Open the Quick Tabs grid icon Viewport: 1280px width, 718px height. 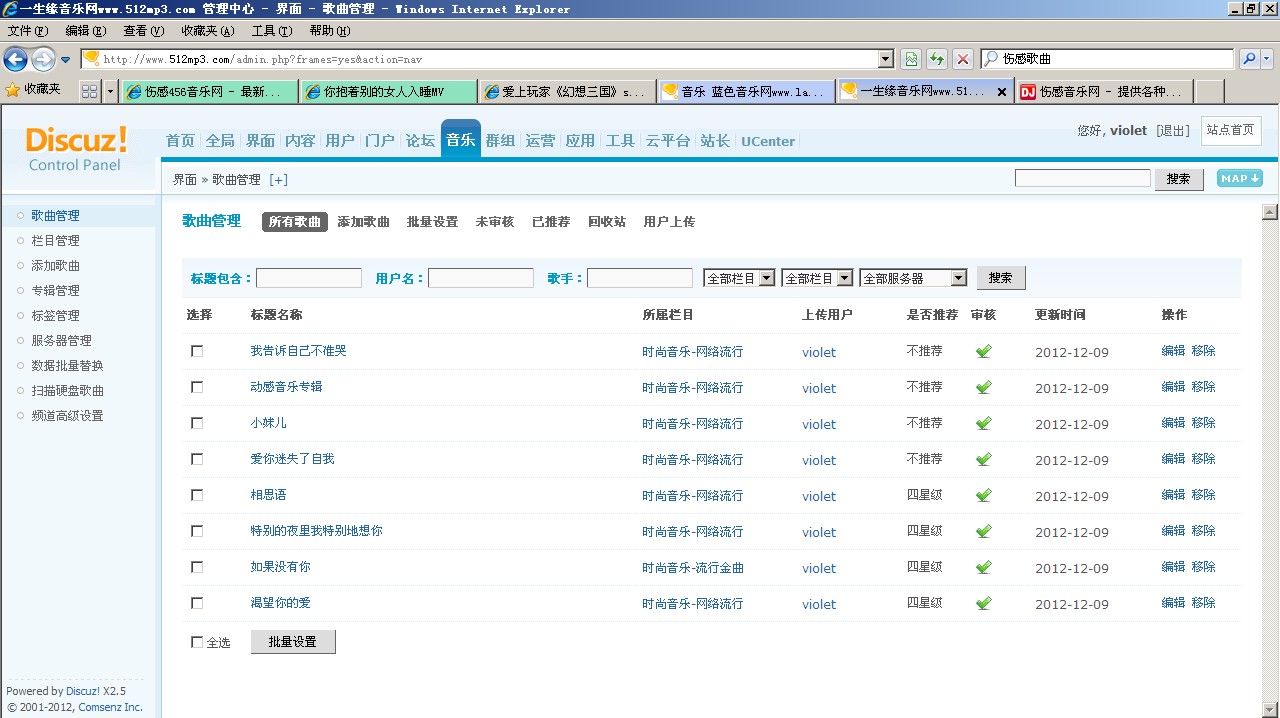click(x=89, y=91)
